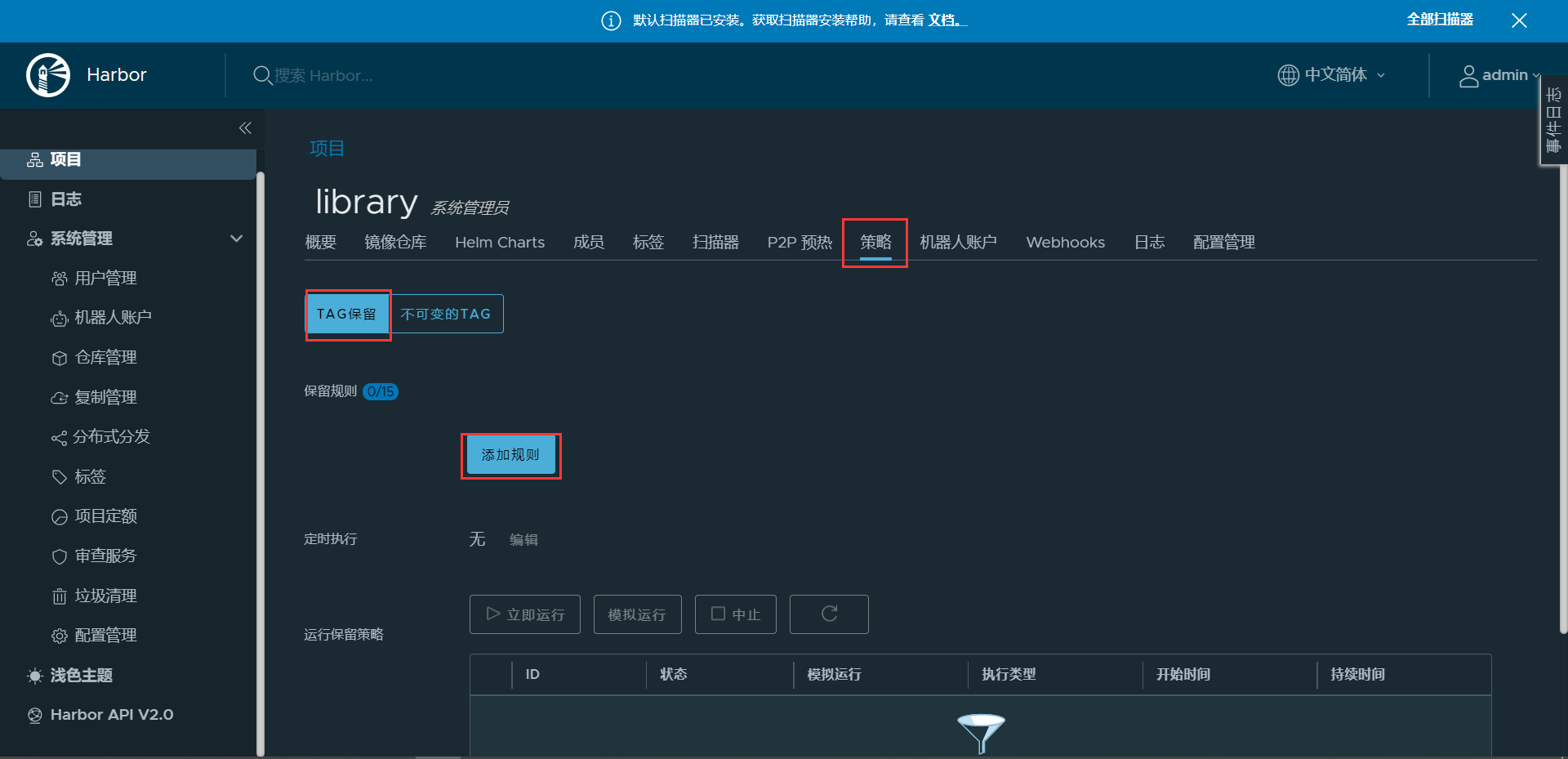The image size is (1568, 759).
Task: Select the 标签 project tab
Action: click(648, 242)
